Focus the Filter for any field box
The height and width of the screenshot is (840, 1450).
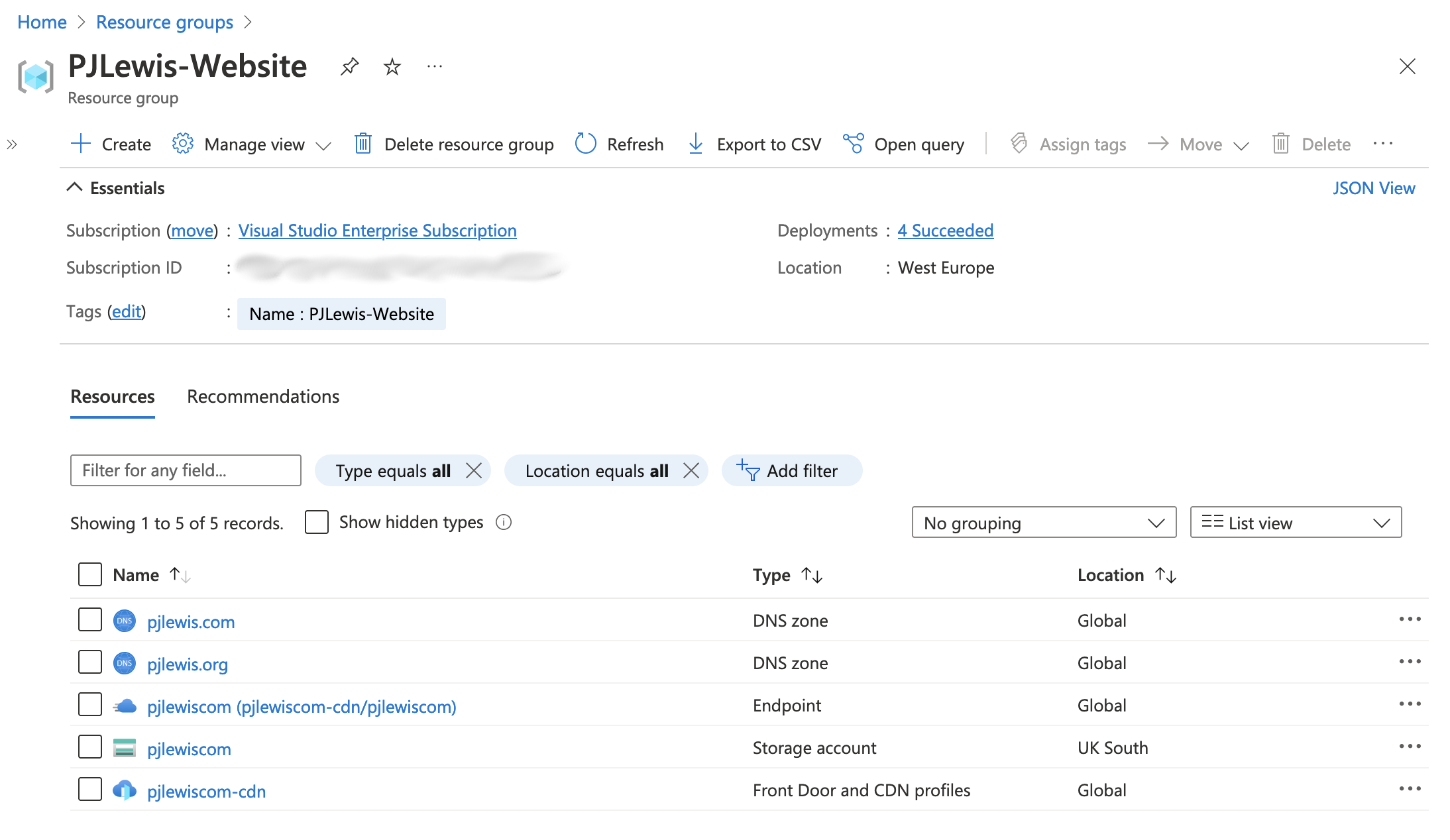point(186,470)
